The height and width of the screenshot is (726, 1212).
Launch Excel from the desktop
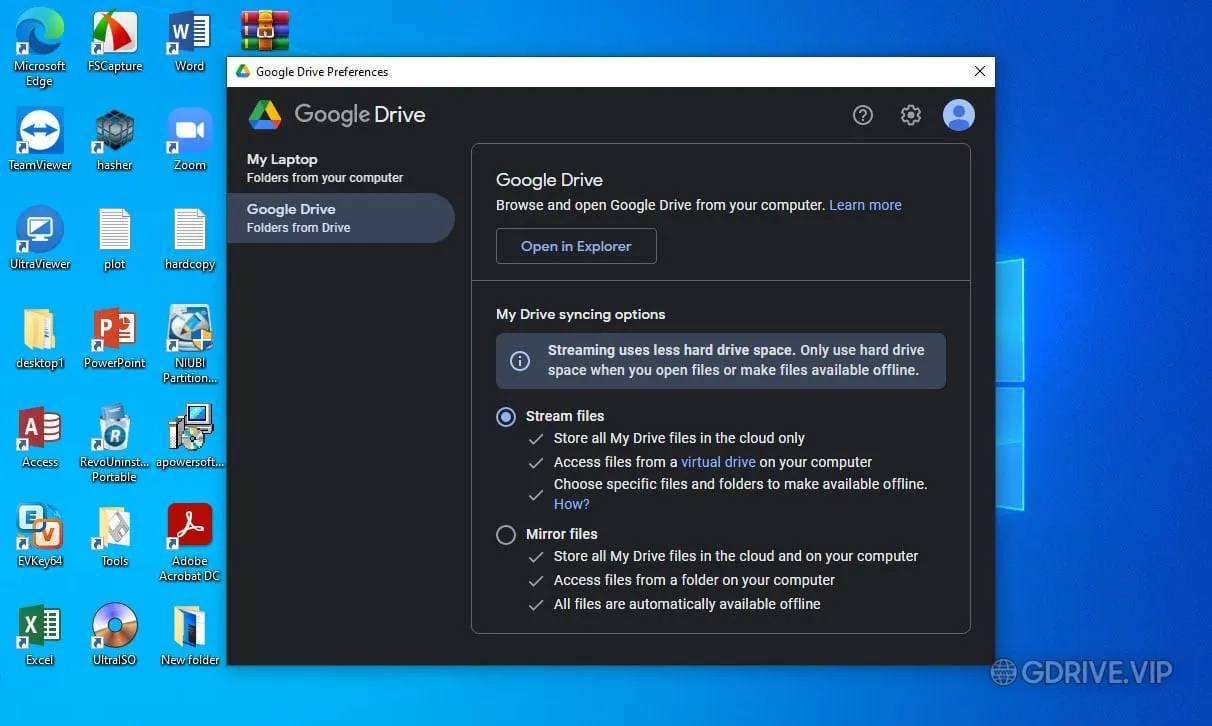(x=38, y=625)
